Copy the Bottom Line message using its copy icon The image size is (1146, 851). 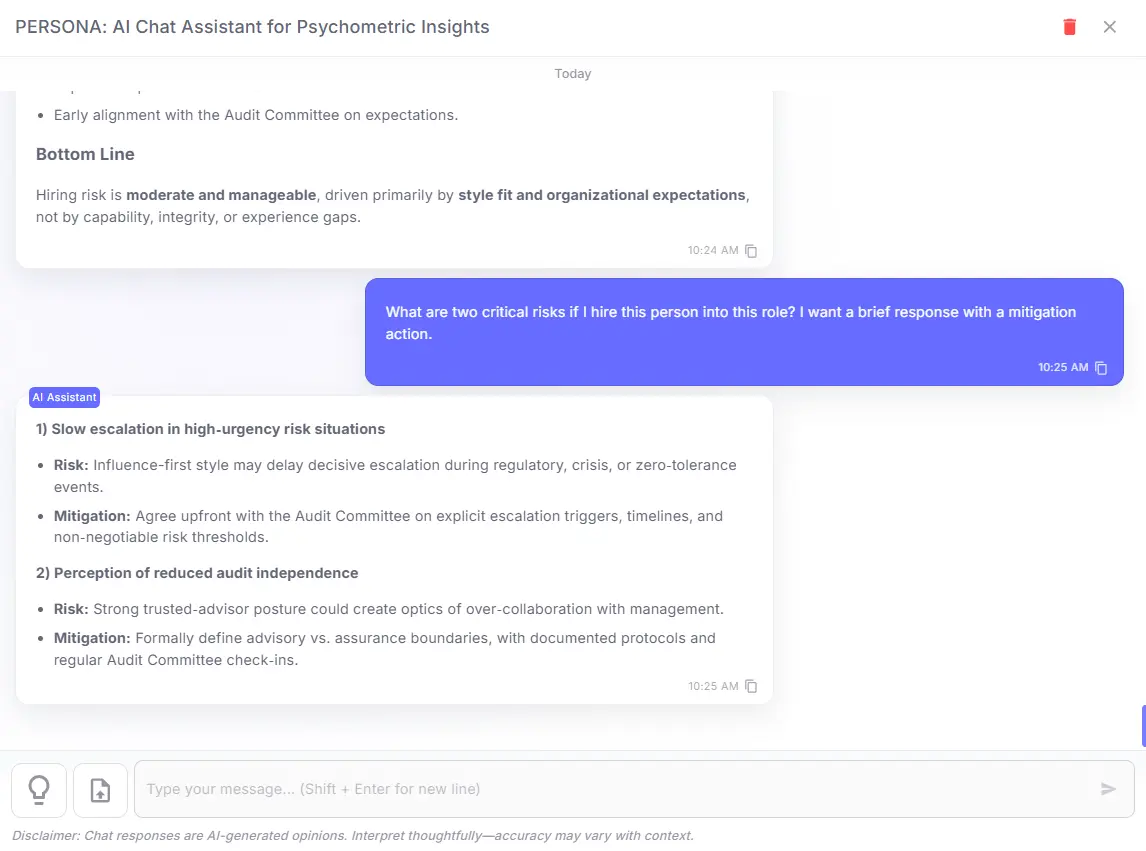pyautogui.click(x=751, y=251)
